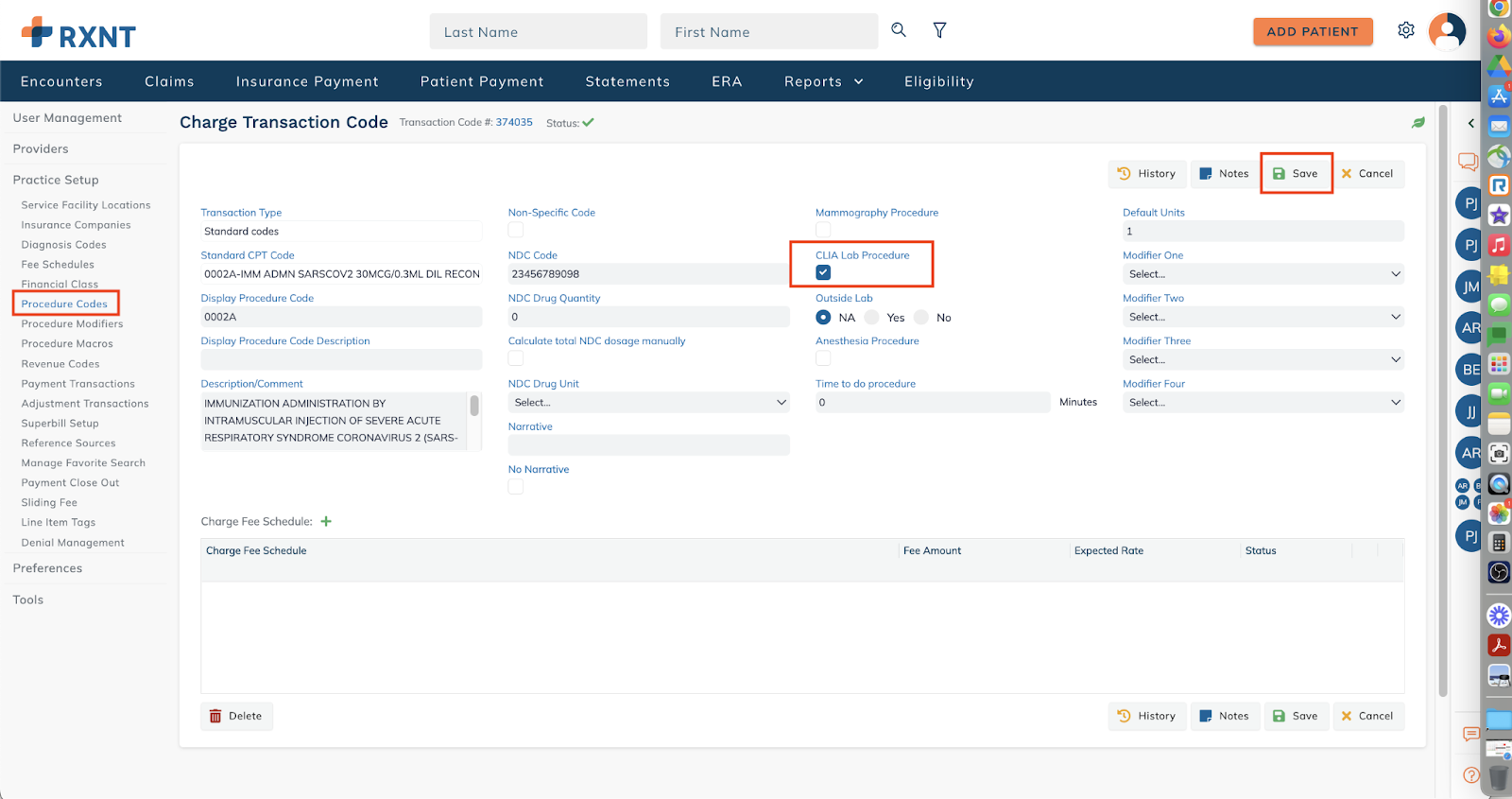Screen dimensions: 1512x799
Task: Open the settings gear icon
Action: tap(1406, 30)
